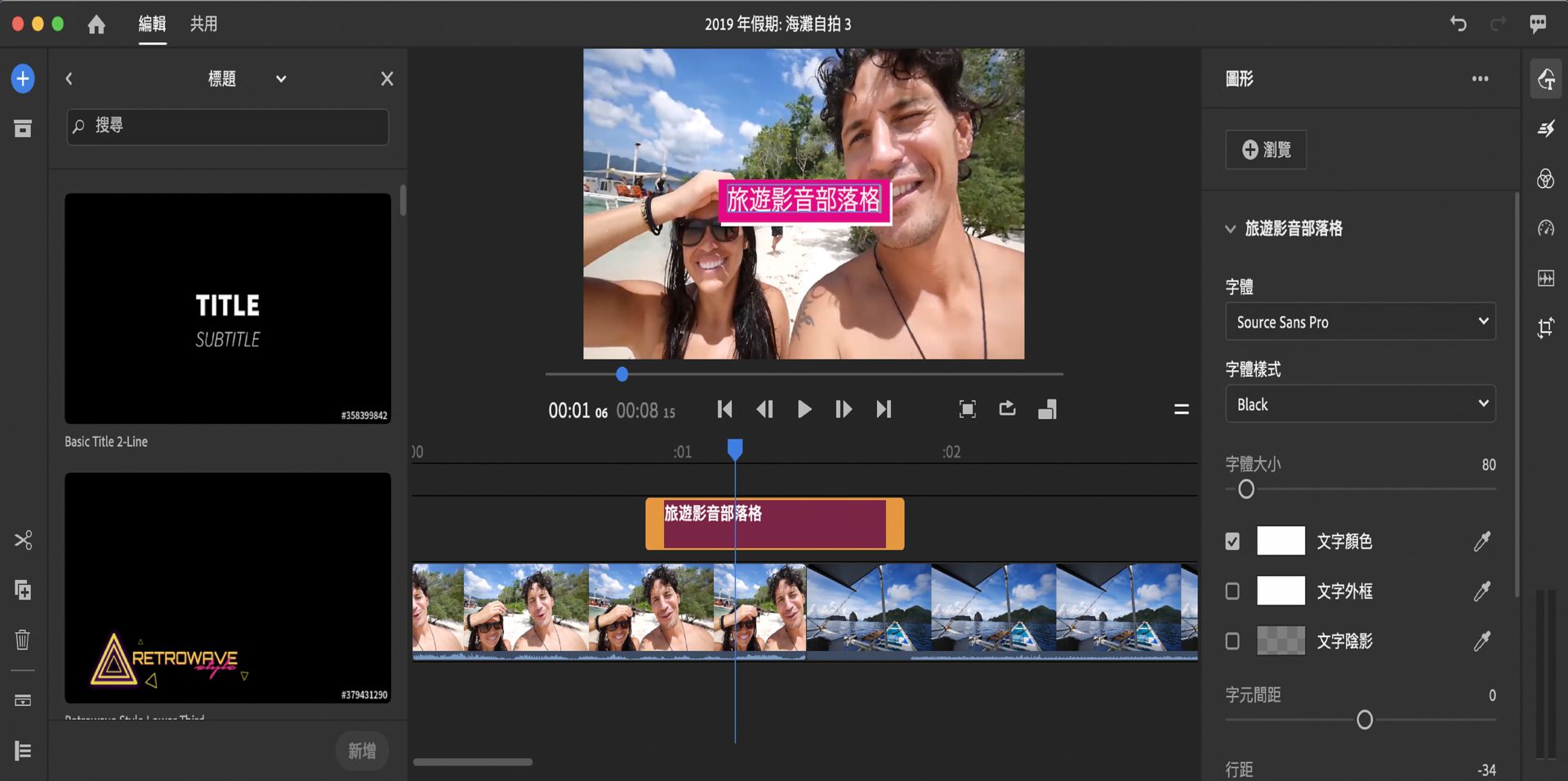Screen dimensions: 1568x781
Task: Click the timeline horizontal scrollbar
Action: tap(473, 762)
